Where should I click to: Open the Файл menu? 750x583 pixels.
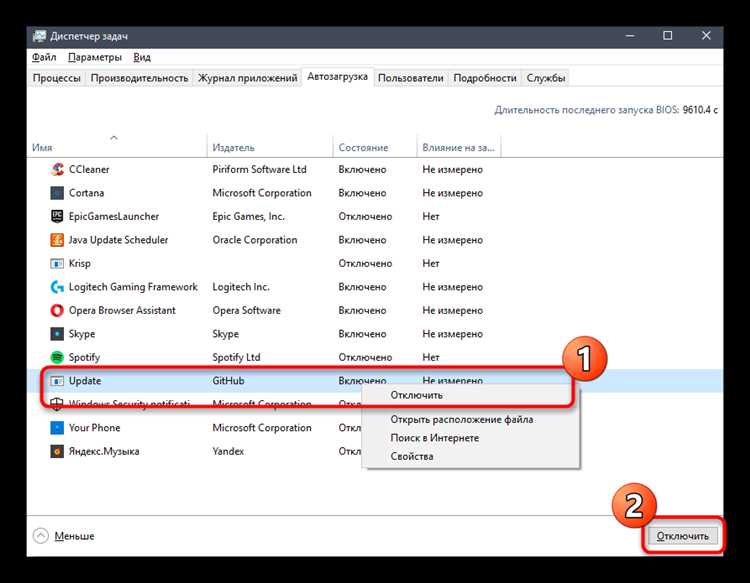(44, 57)
